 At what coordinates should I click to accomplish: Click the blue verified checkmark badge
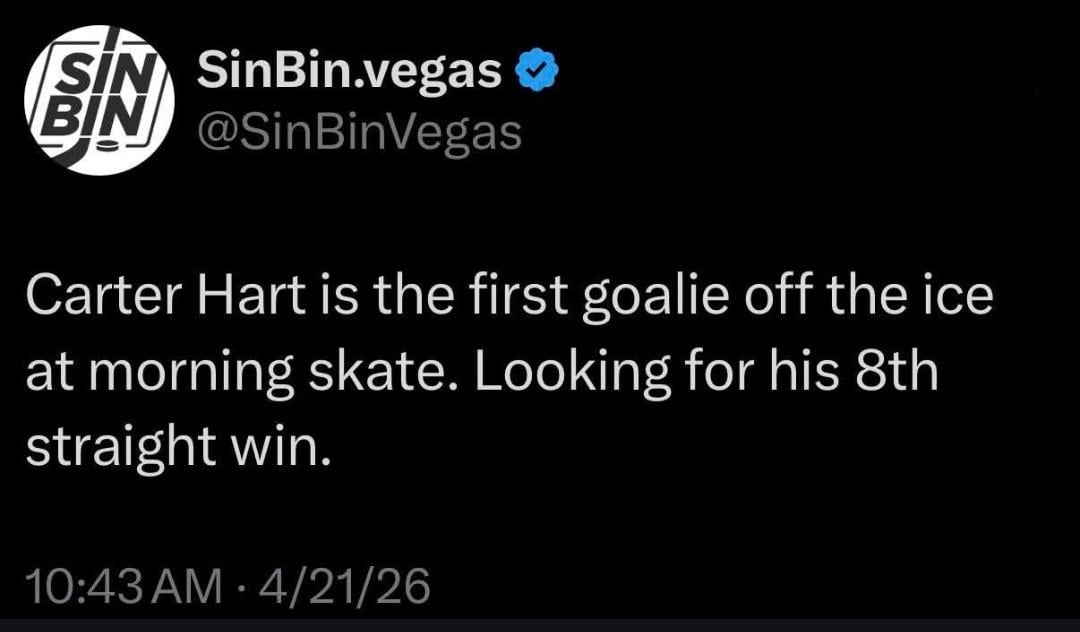click(x=536, y=71)
